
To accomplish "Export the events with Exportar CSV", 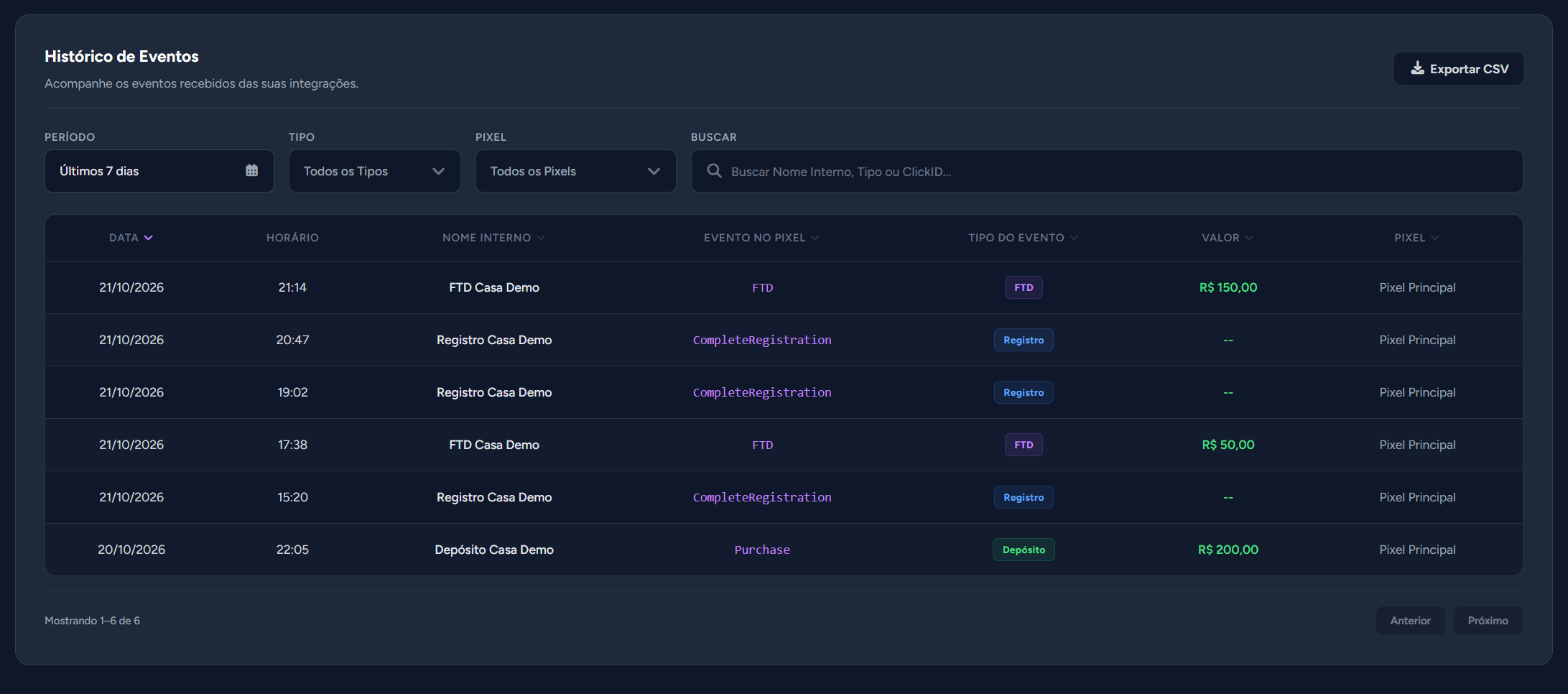I will tap(1458, 69).
